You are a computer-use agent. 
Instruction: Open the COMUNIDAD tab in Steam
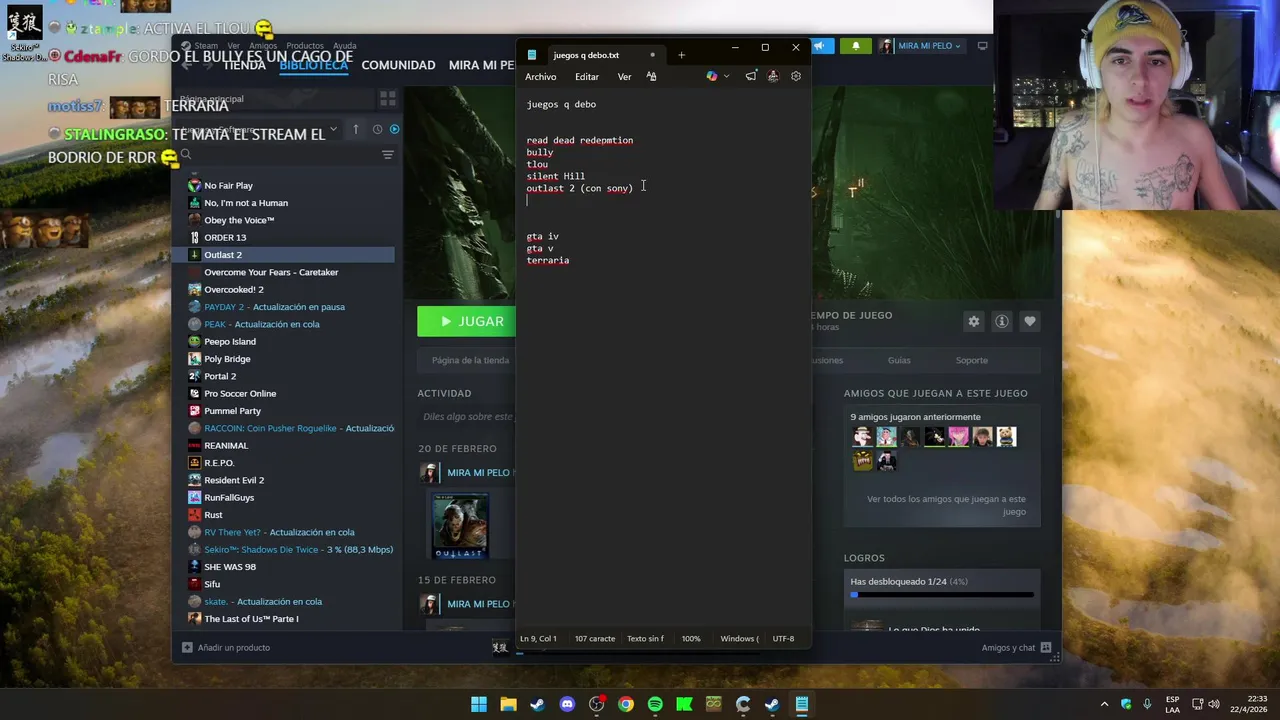pos(398,65)
